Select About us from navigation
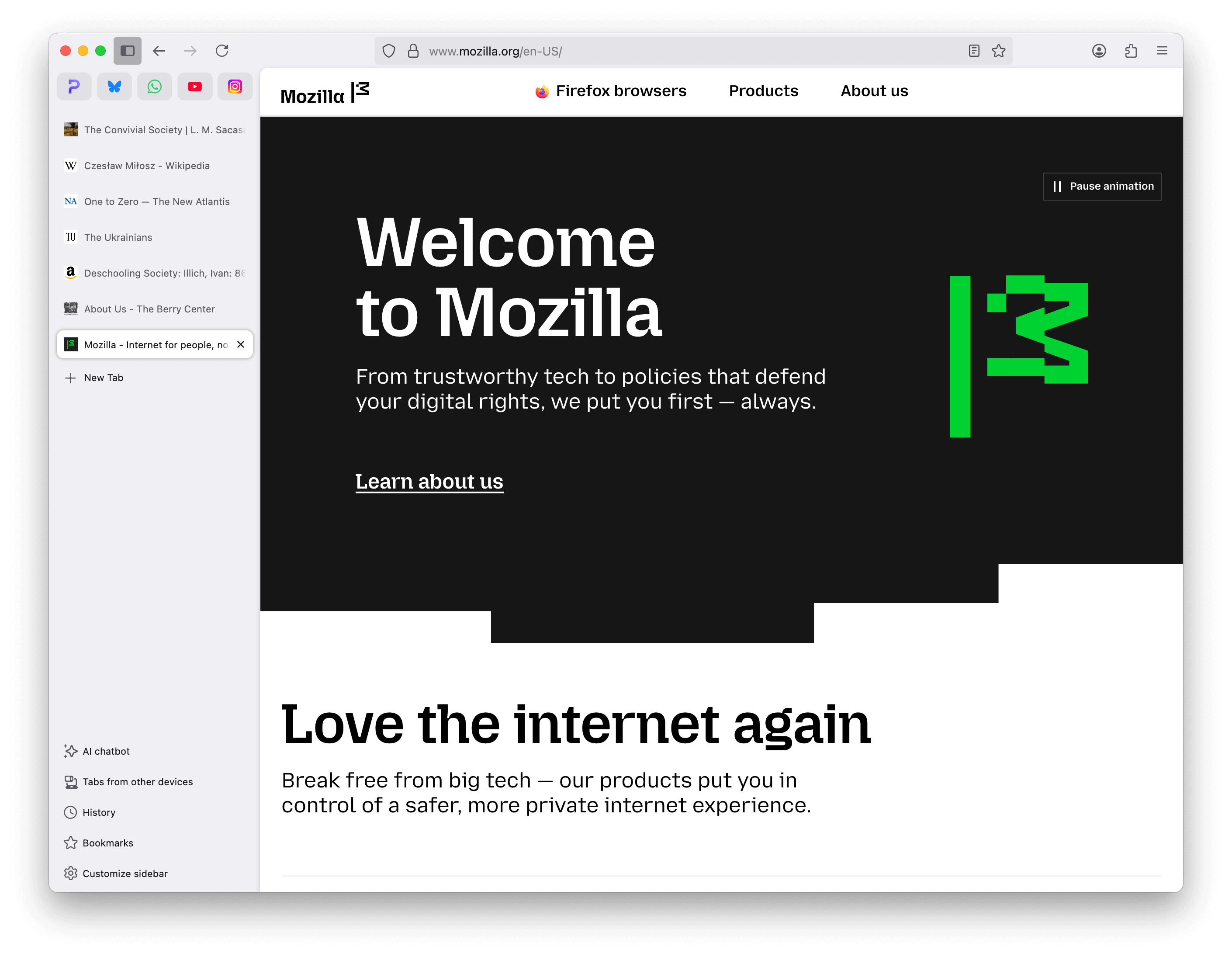The height and width of the screenshot is (957, 1232). [874, 91]
